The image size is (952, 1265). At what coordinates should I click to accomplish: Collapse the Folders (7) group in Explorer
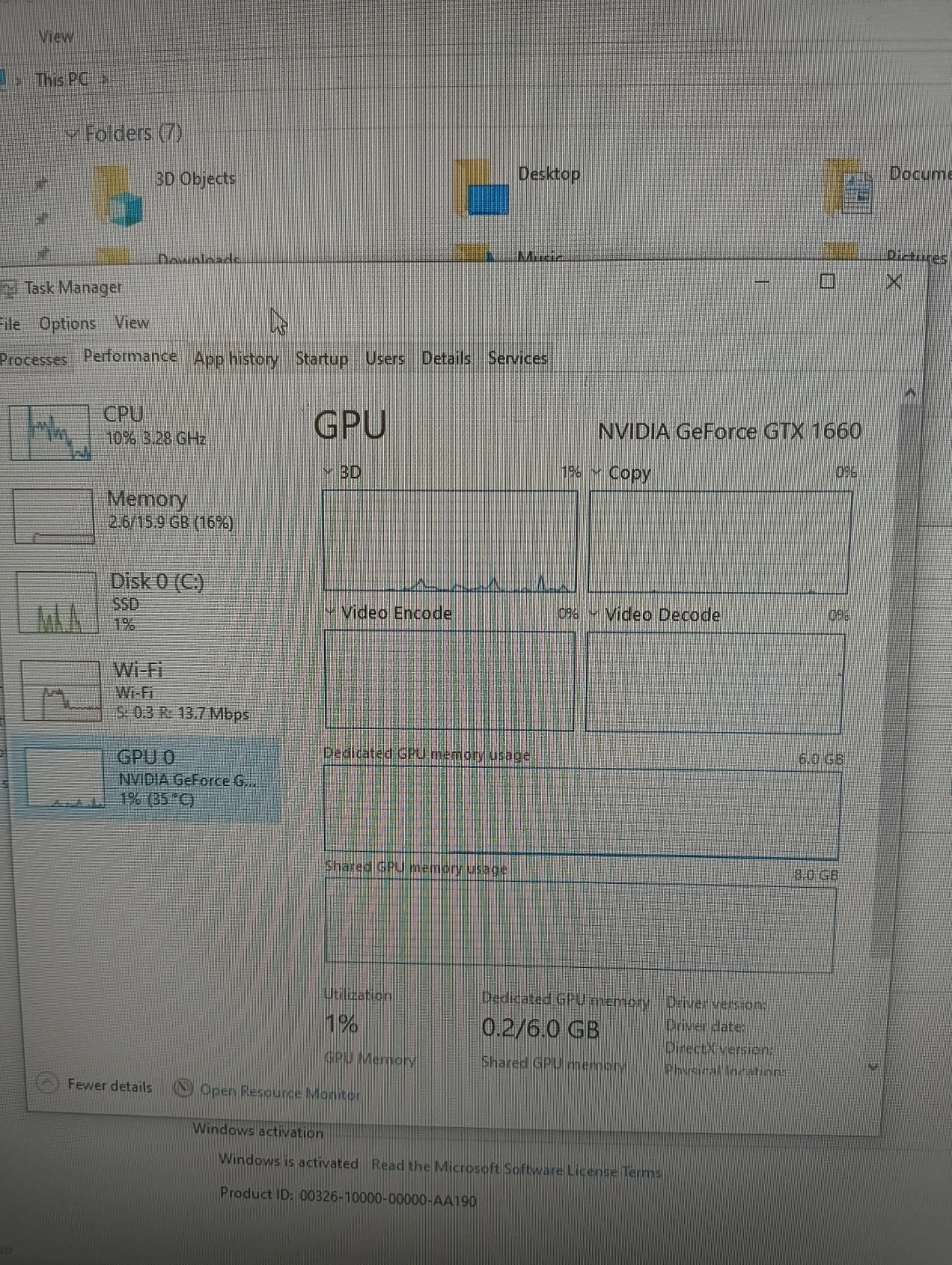pyautogui.click(x=73, y=134)
